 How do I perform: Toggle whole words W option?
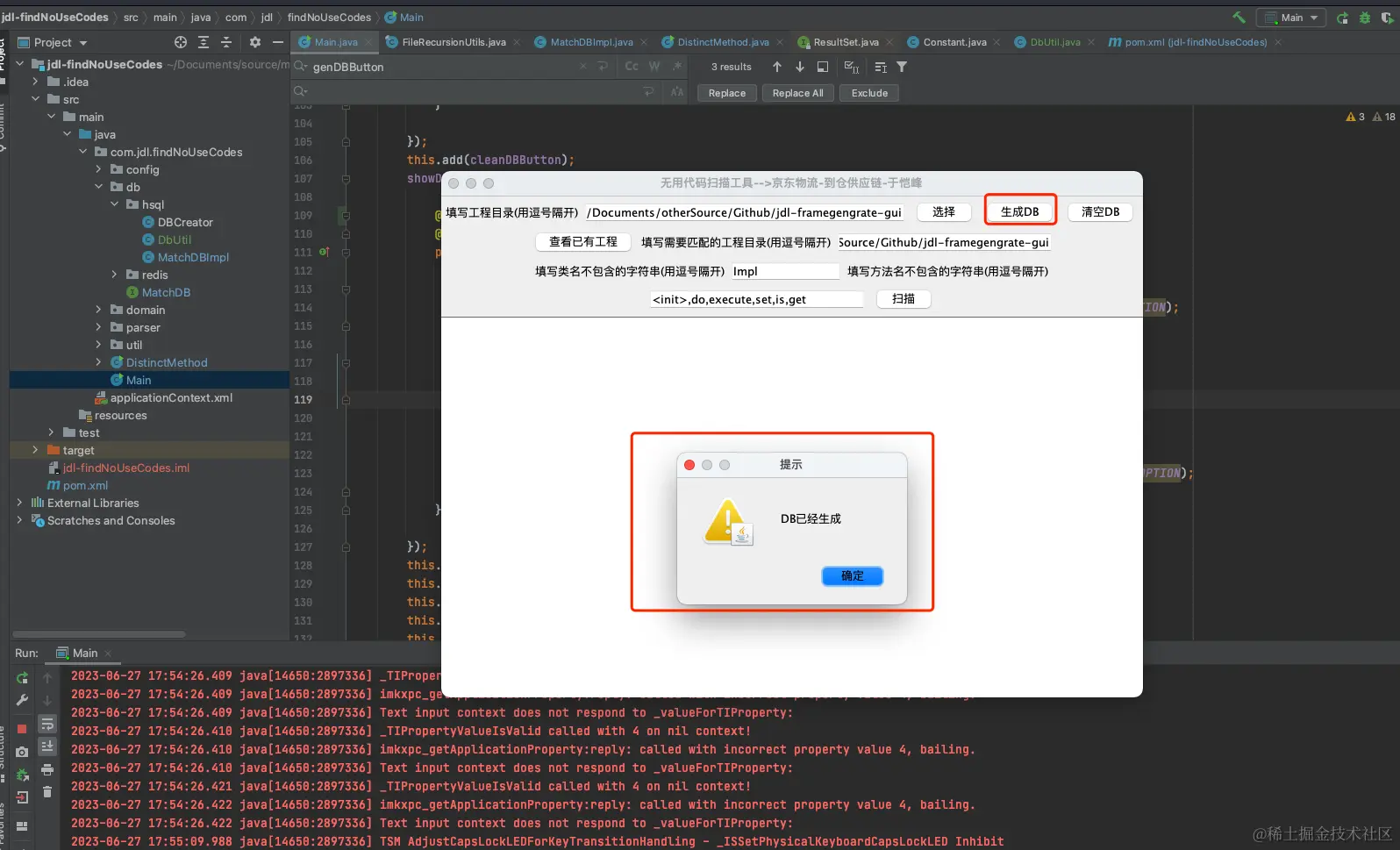tap(654, 67)
